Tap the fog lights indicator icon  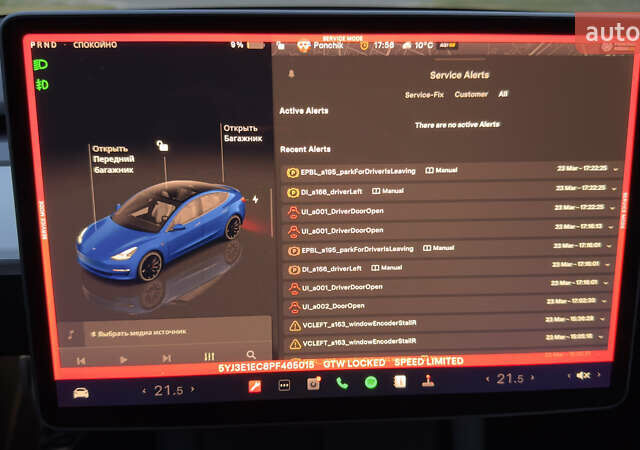(x=41, y=85)
